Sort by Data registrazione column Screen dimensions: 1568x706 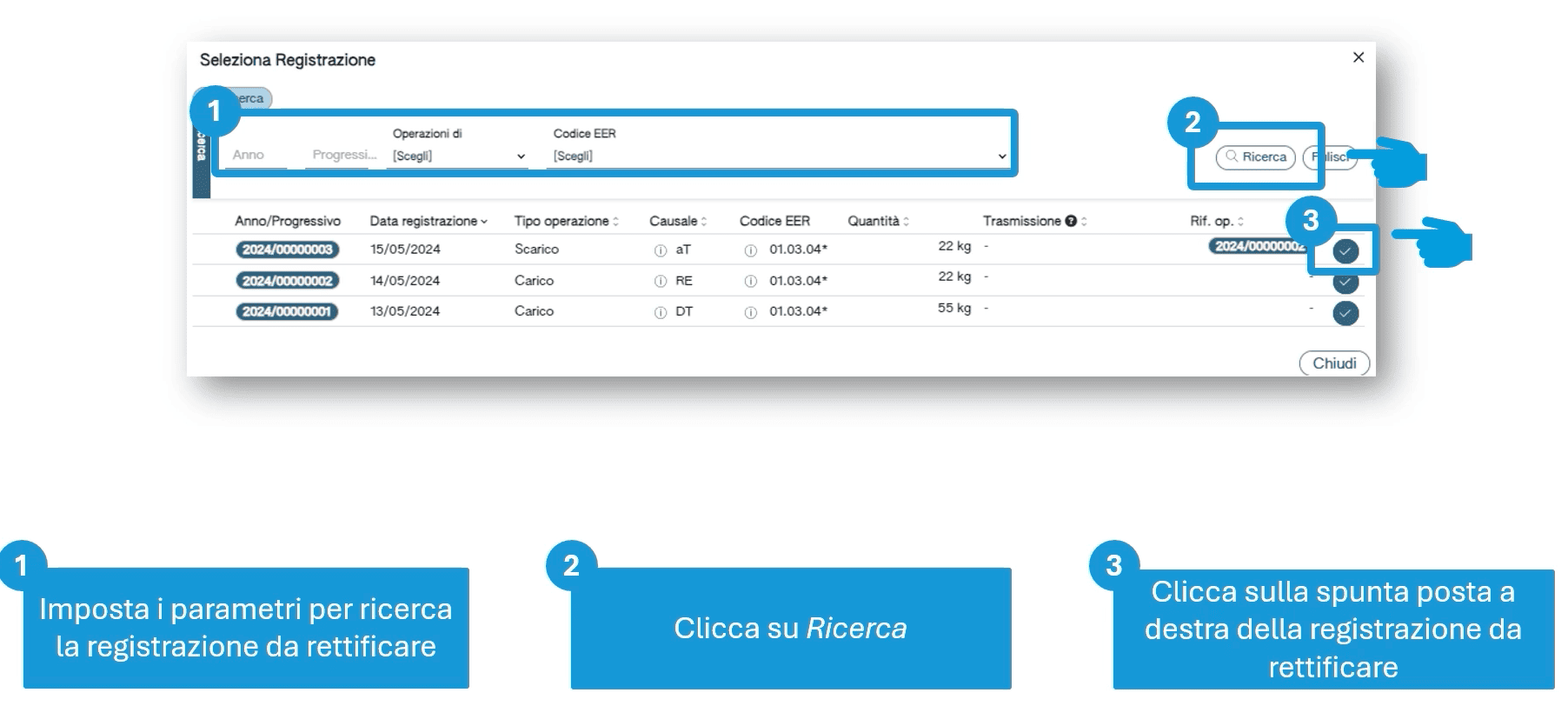click(428, 222)
